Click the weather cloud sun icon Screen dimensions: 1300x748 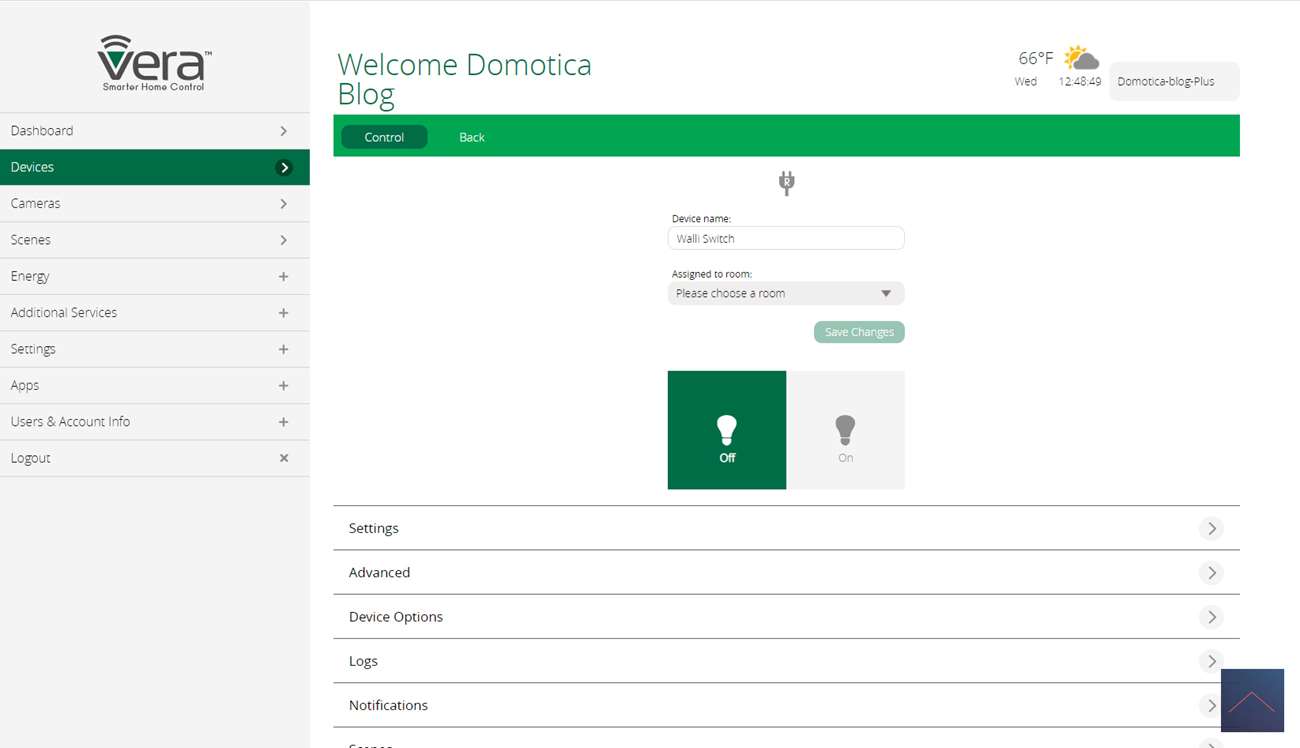1081,58
